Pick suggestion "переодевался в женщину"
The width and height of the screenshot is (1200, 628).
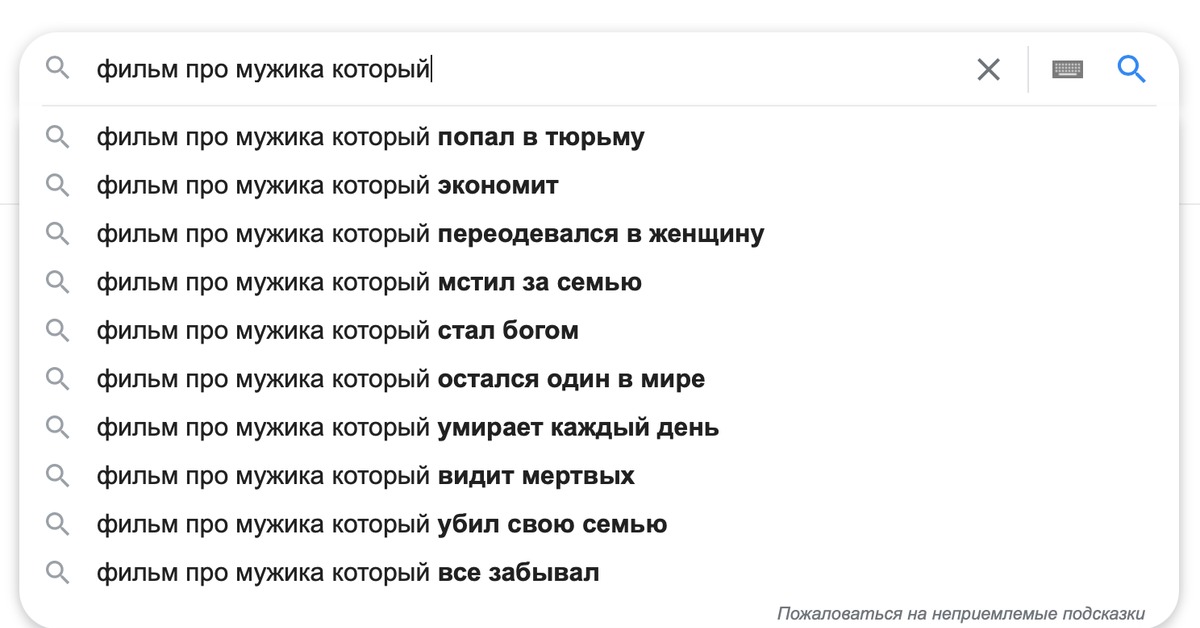click(x=430, y=234)
